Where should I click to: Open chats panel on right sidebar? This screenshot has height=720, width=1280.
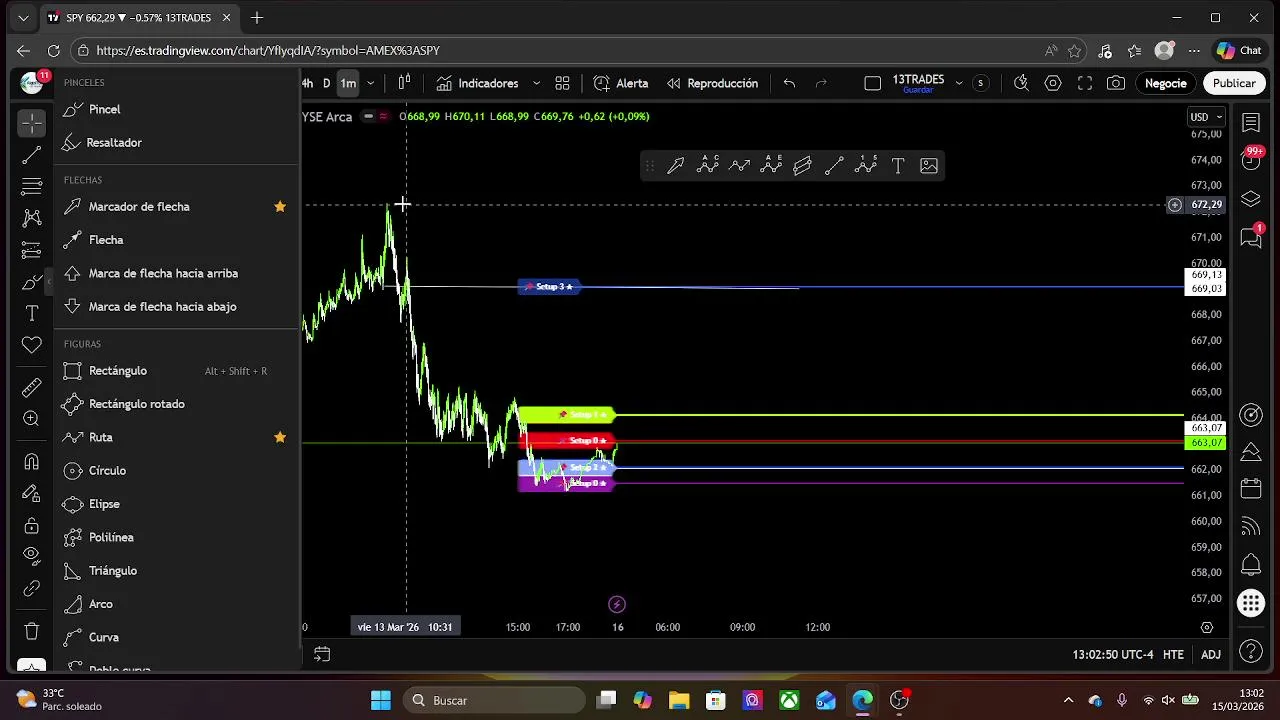coord(1251,237)
